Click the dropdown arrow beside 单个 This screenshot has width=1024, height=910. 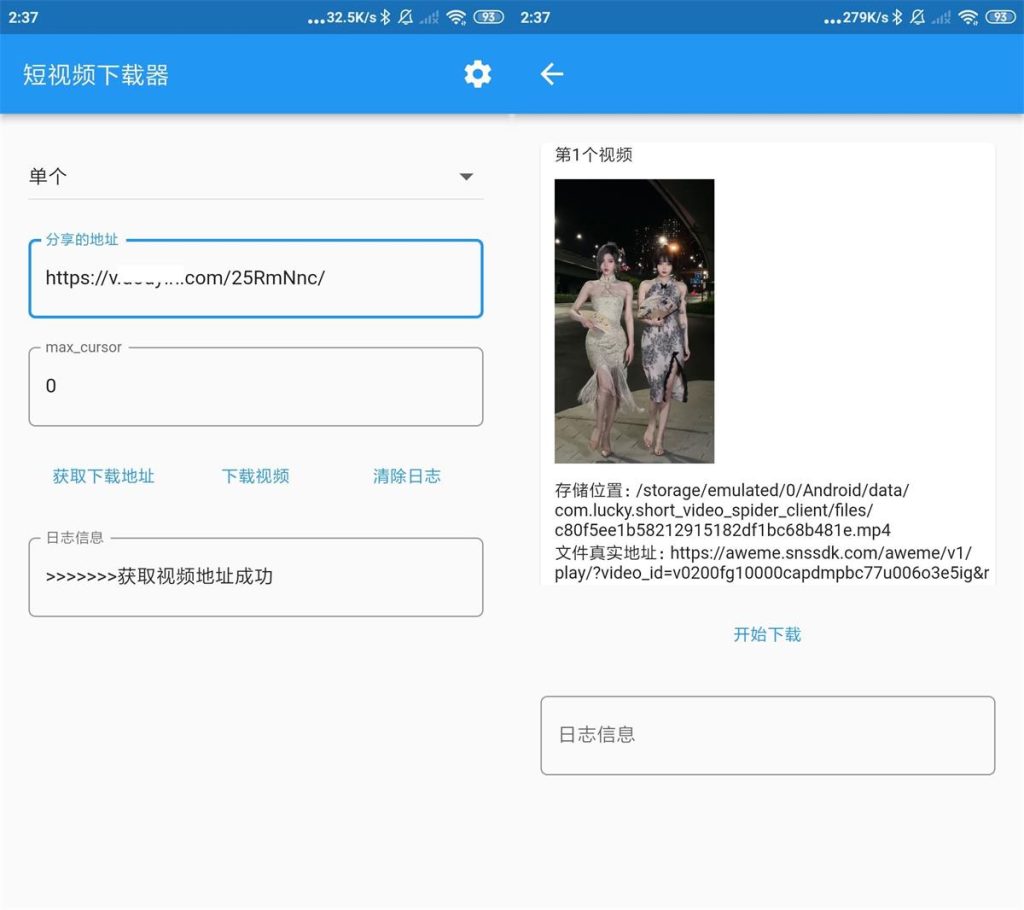tap(466, 176)
